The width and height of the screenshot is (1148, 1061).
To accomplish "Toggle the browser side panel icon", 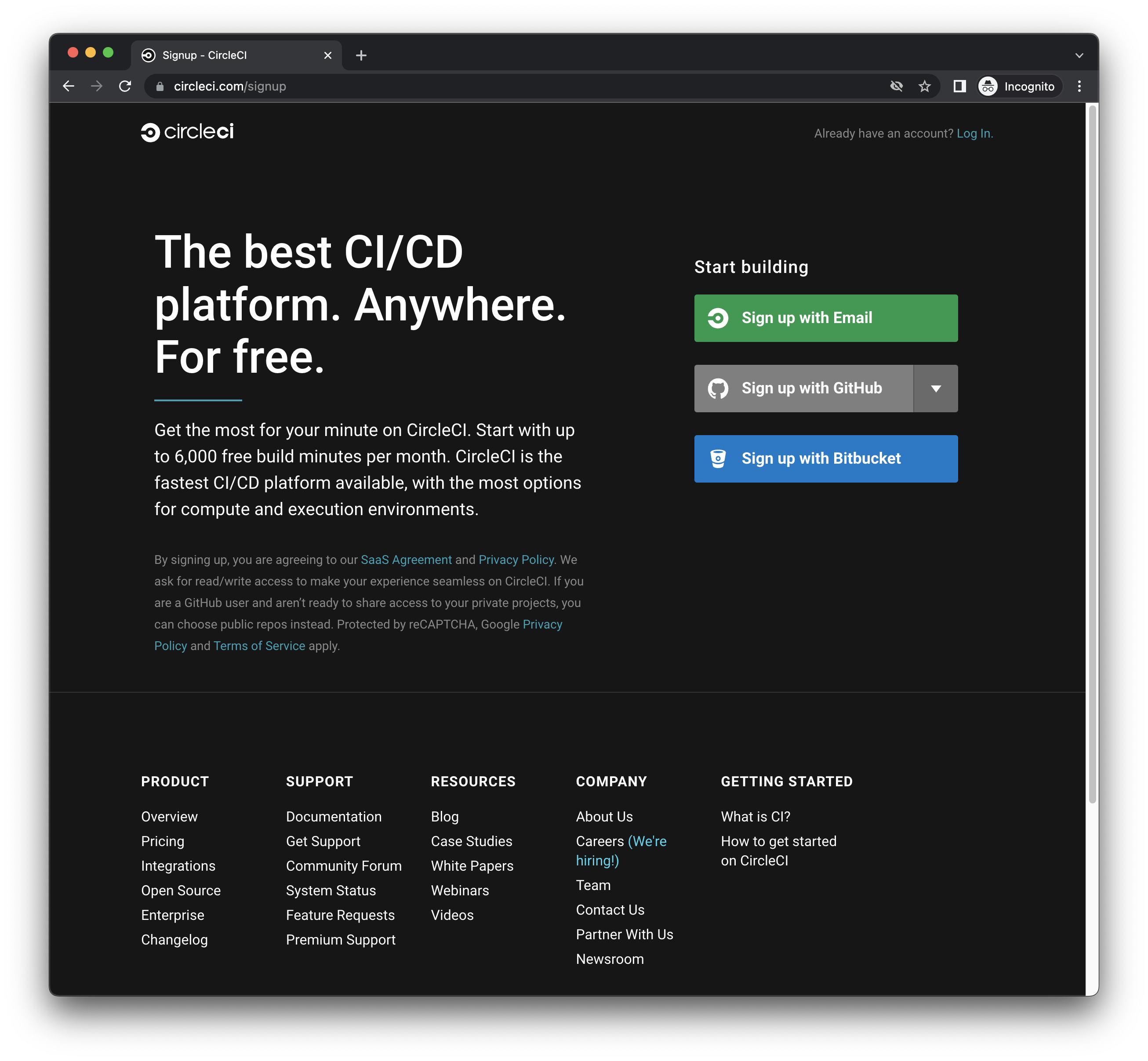I will click(959, 86).
